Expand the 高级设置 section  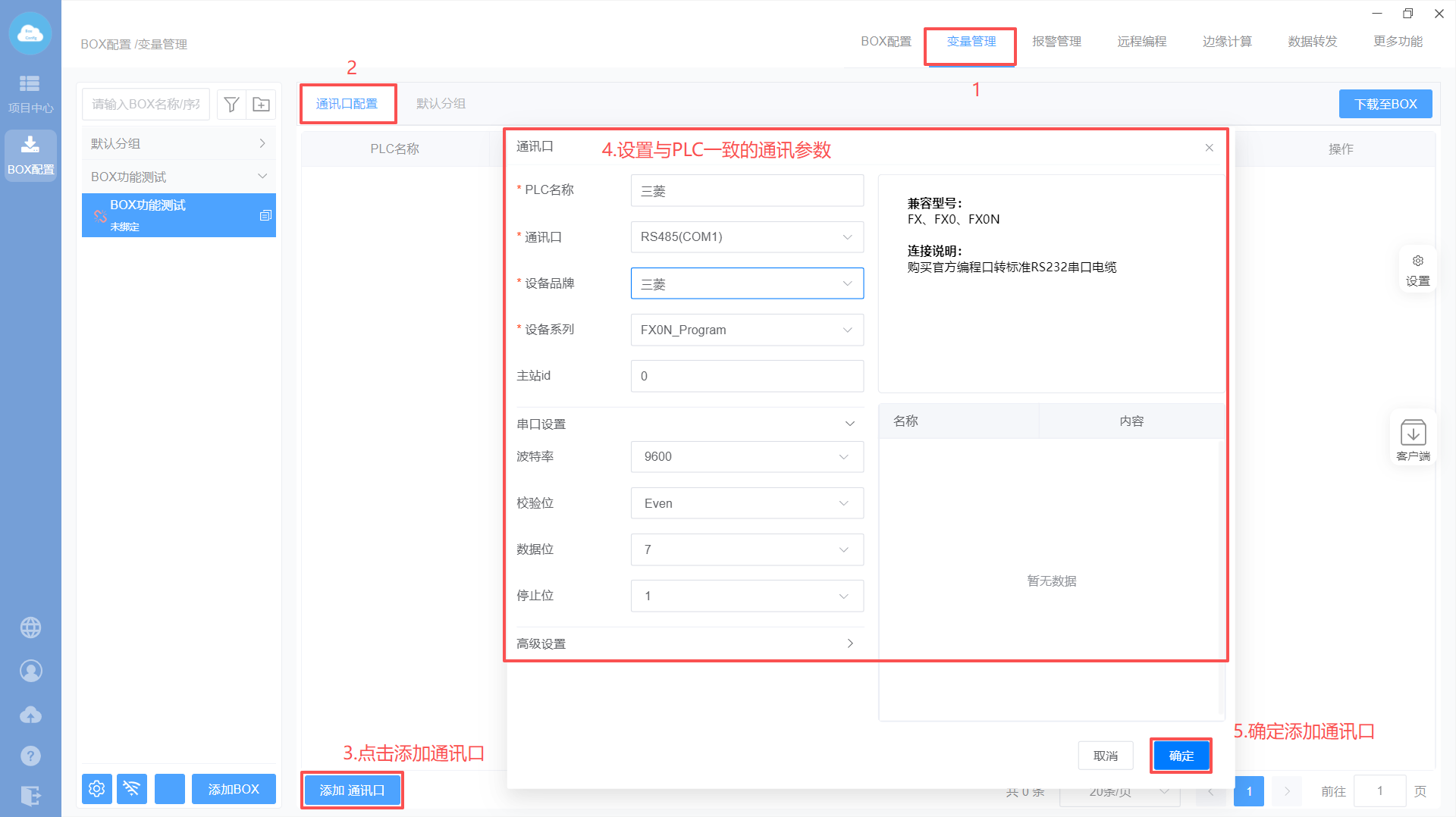tap(686, 643)
